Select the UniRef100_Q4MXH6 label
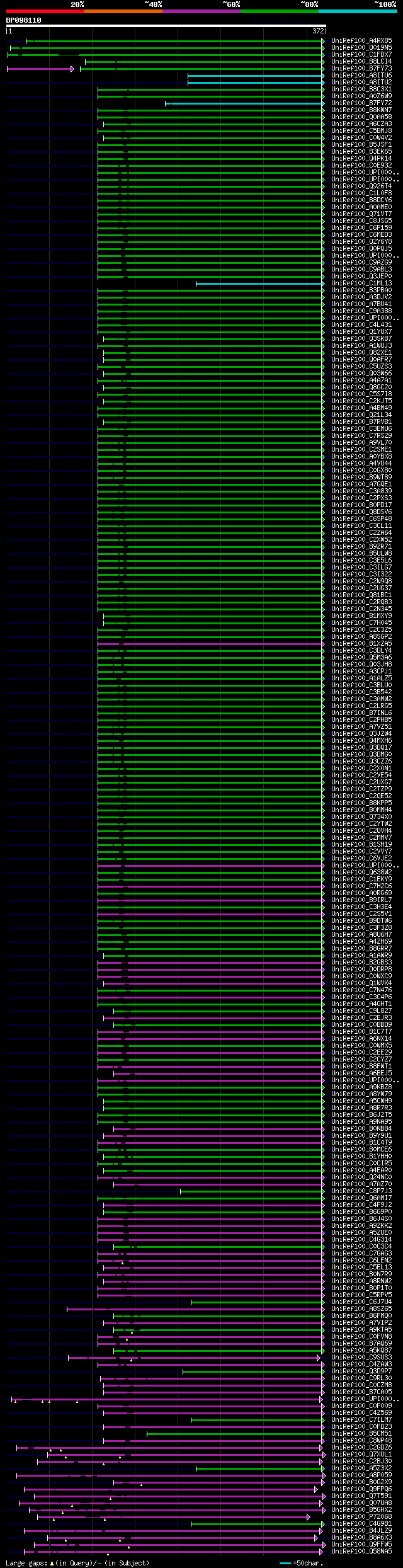Screen dimensions: 403x1568 point(361,741)
